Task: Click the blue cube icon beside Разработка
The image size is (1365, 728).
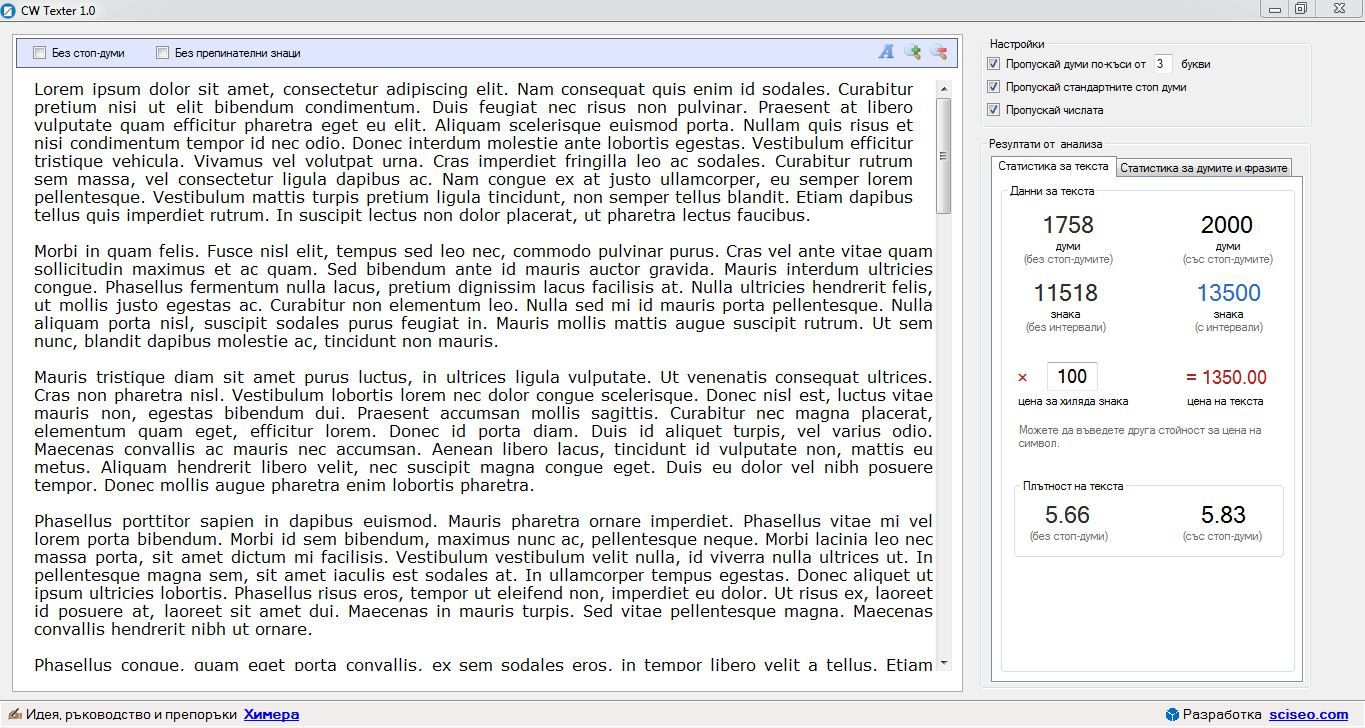Action: [x=1172, y=714]
